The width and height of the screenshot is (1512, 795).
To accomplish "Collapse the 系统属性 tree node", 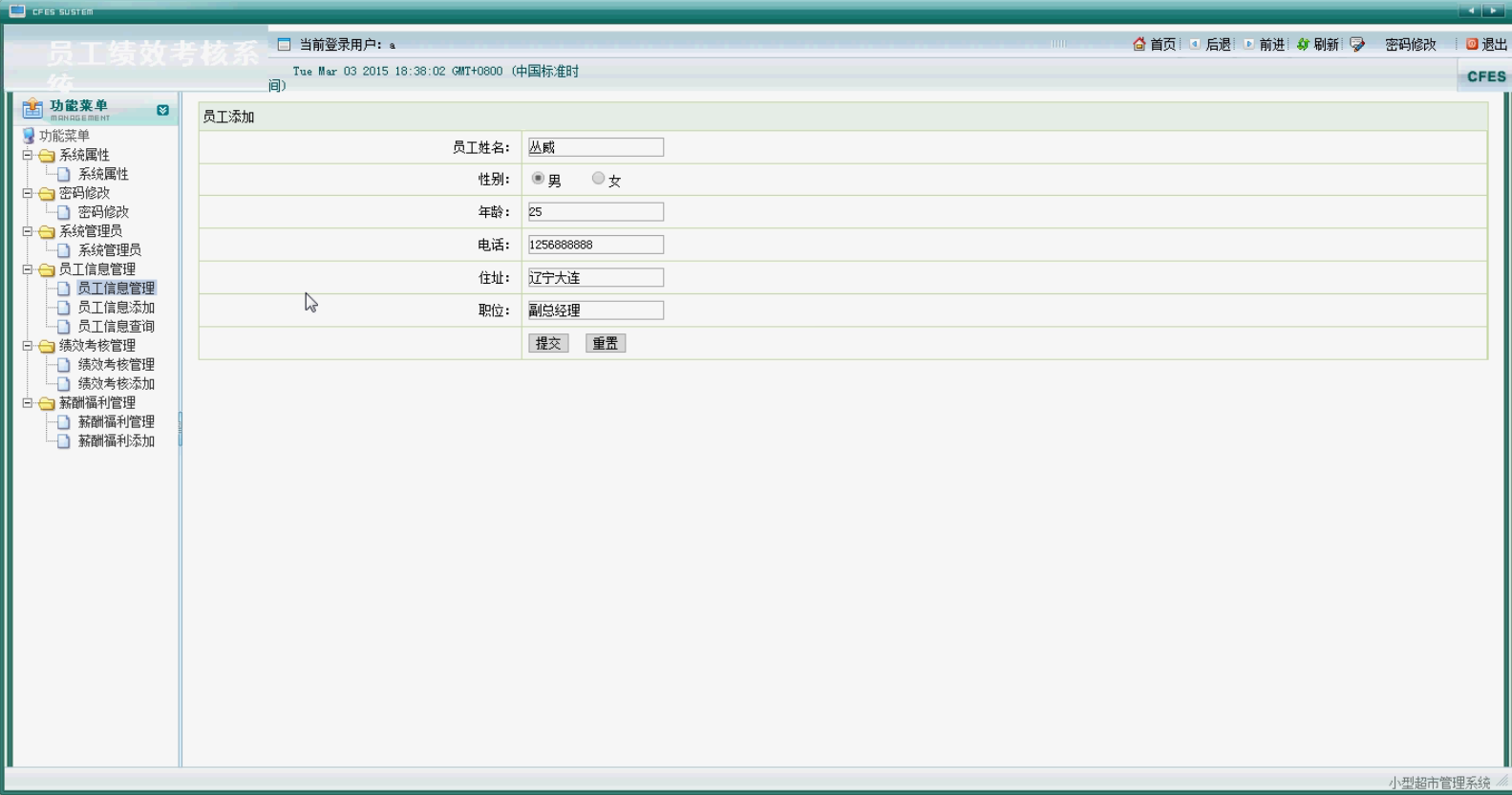I will 28,155.
